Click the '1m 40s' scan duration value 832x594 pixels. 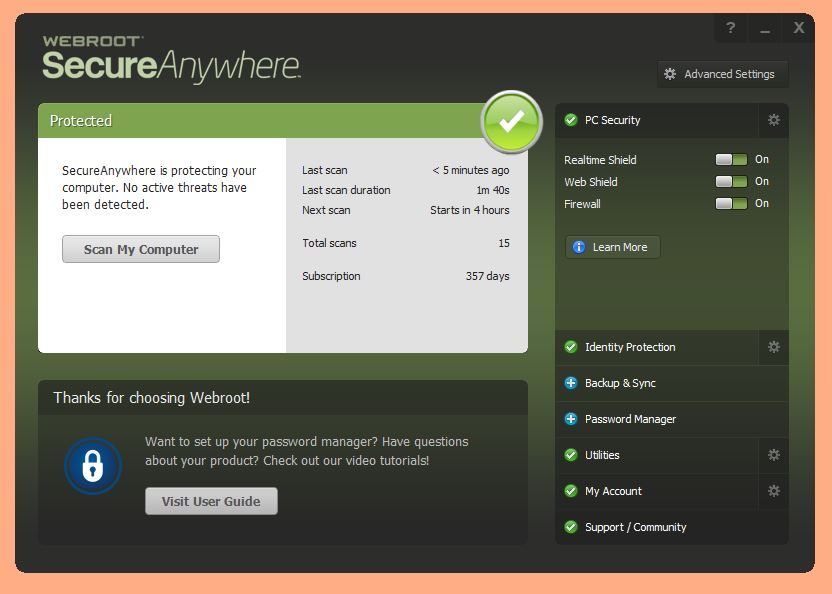(493, 190)
